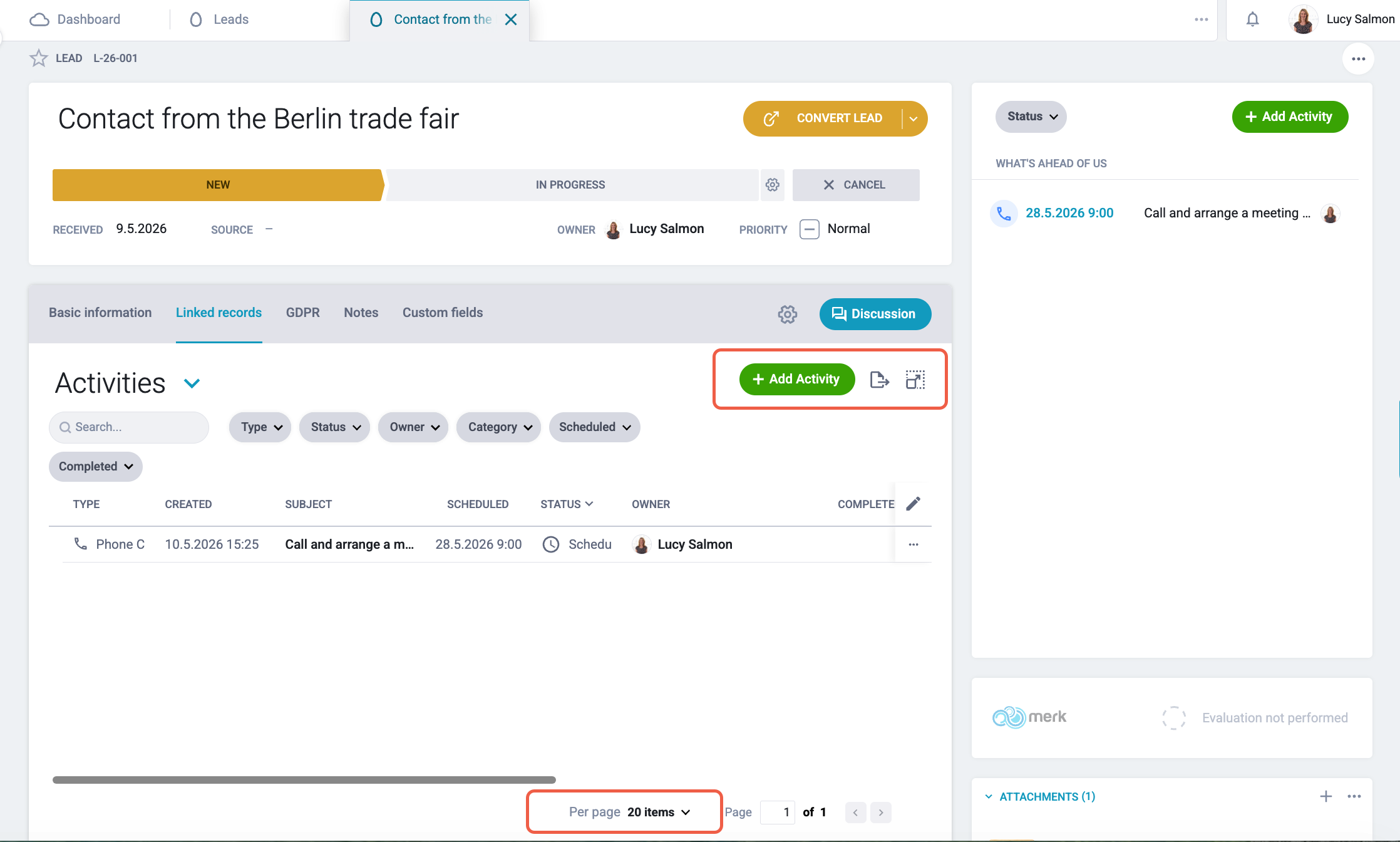Expand the Activities section chevron
This screenshot has width=1400, height=842.
coord(192,383)
